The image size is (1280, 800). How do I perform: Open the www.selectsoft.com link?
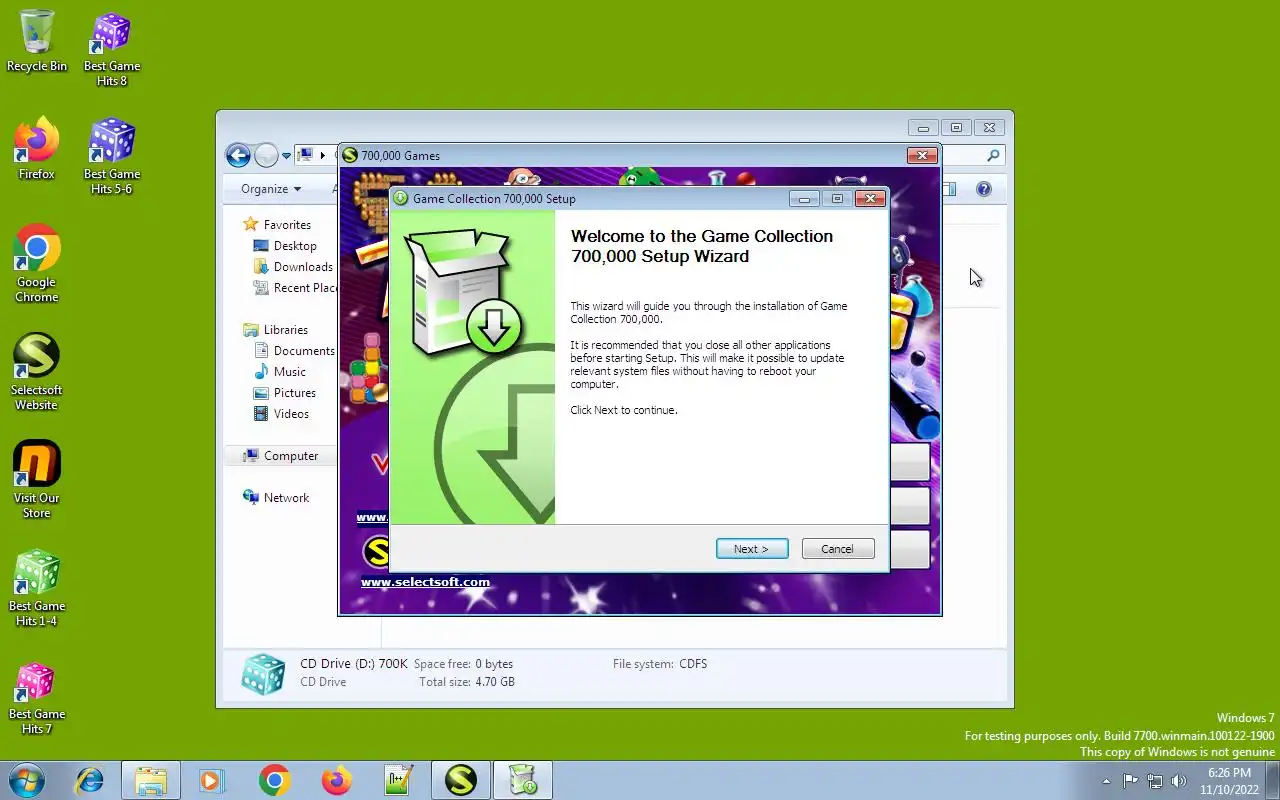(x=425, y=582)
